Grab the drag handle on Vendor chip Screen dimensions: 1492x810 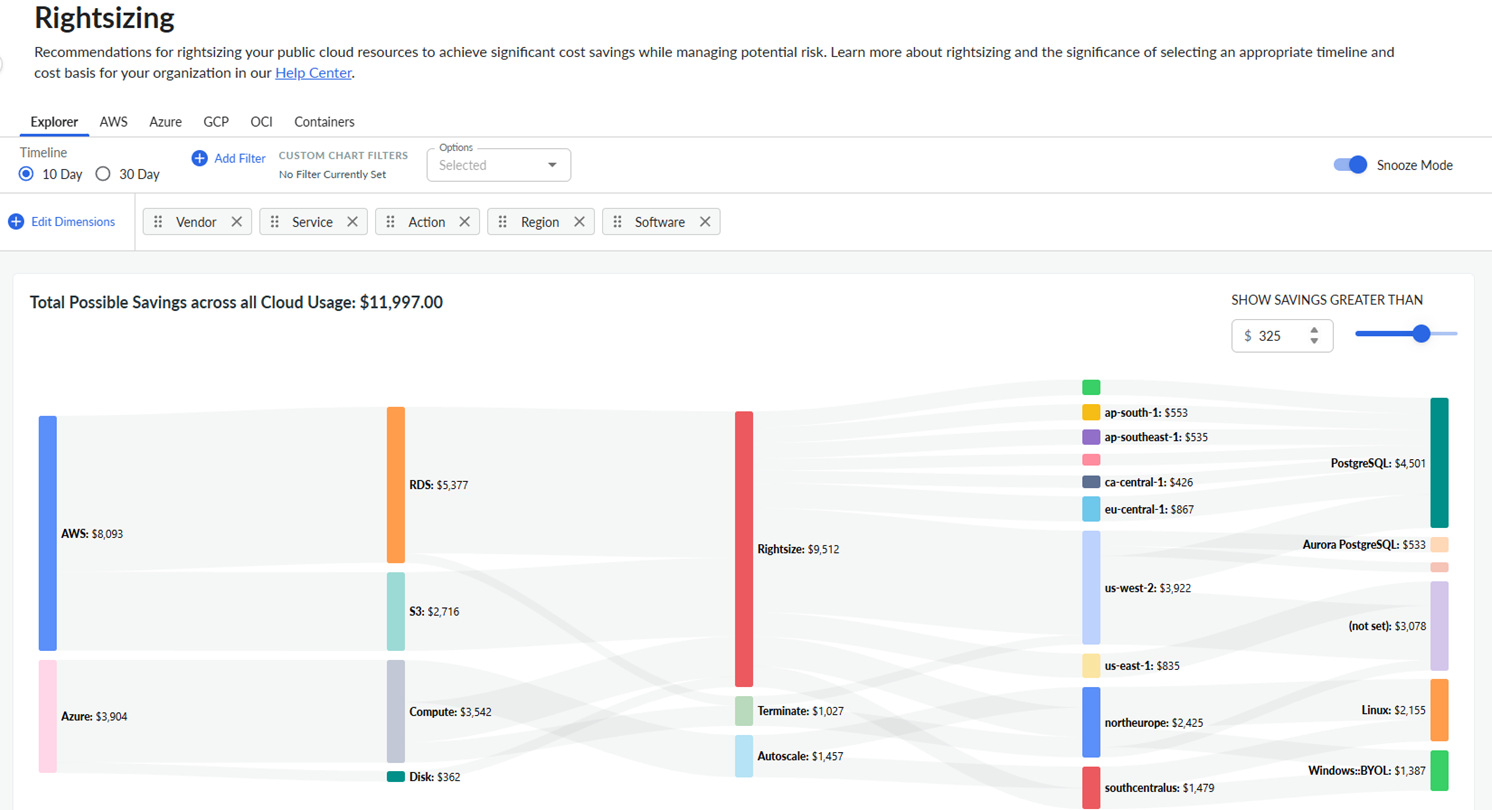click(158, 222)
